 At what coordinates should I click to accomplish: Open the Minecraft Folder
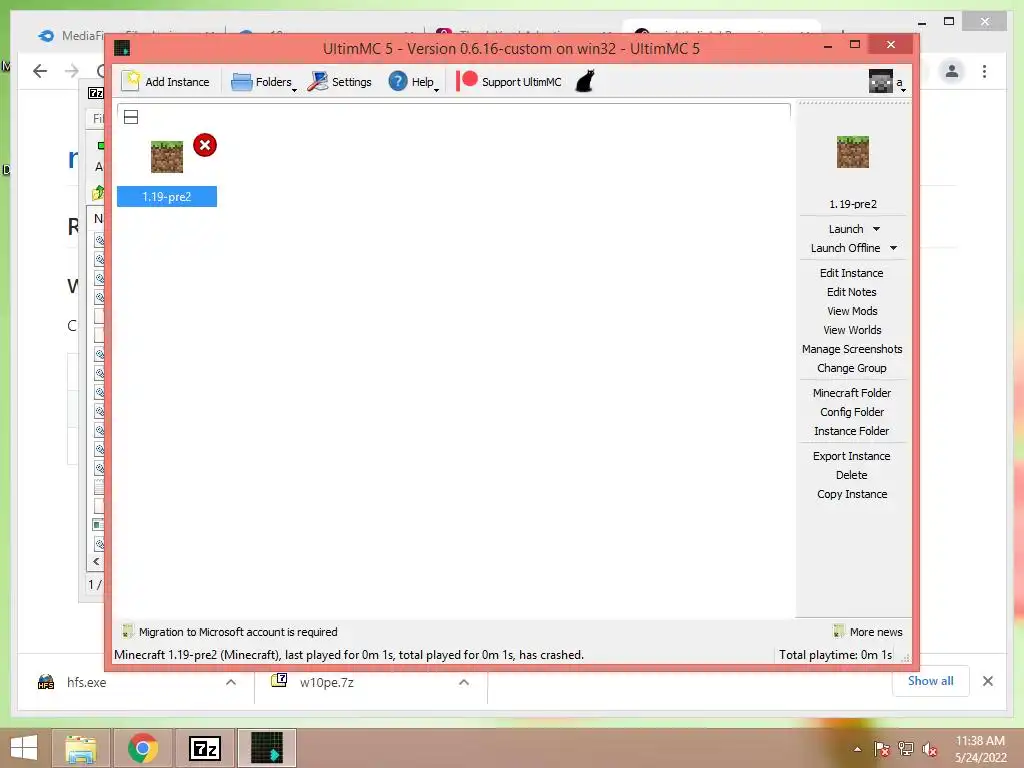tap(852, 392)
